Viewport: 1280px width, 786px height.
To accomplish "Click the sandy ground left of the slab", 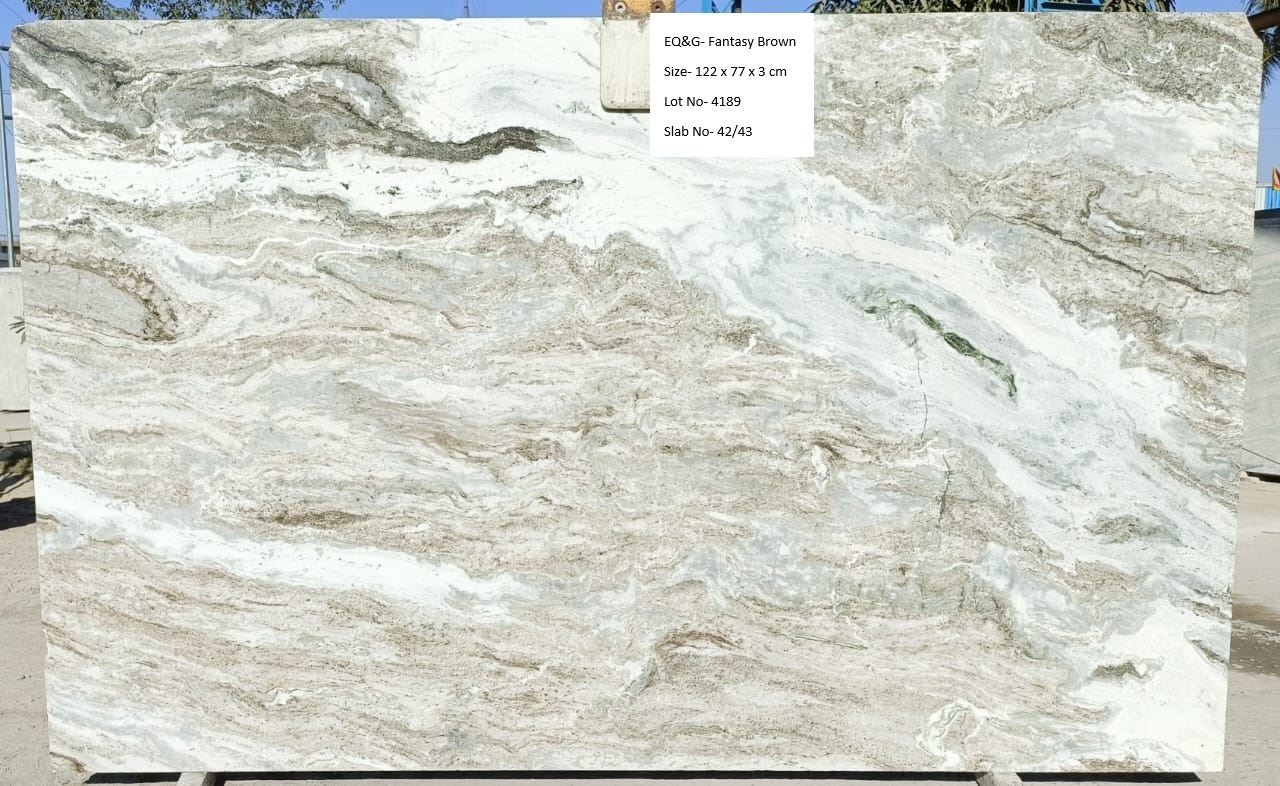I will 18,620.
